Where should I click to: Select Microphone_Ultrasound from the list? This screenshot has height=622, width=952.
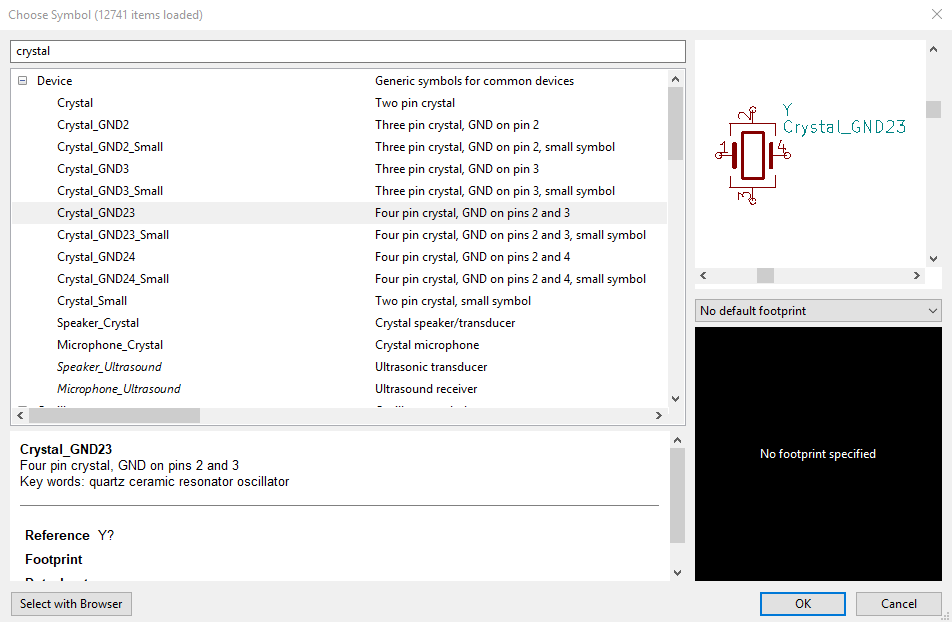tap(118, 389)
